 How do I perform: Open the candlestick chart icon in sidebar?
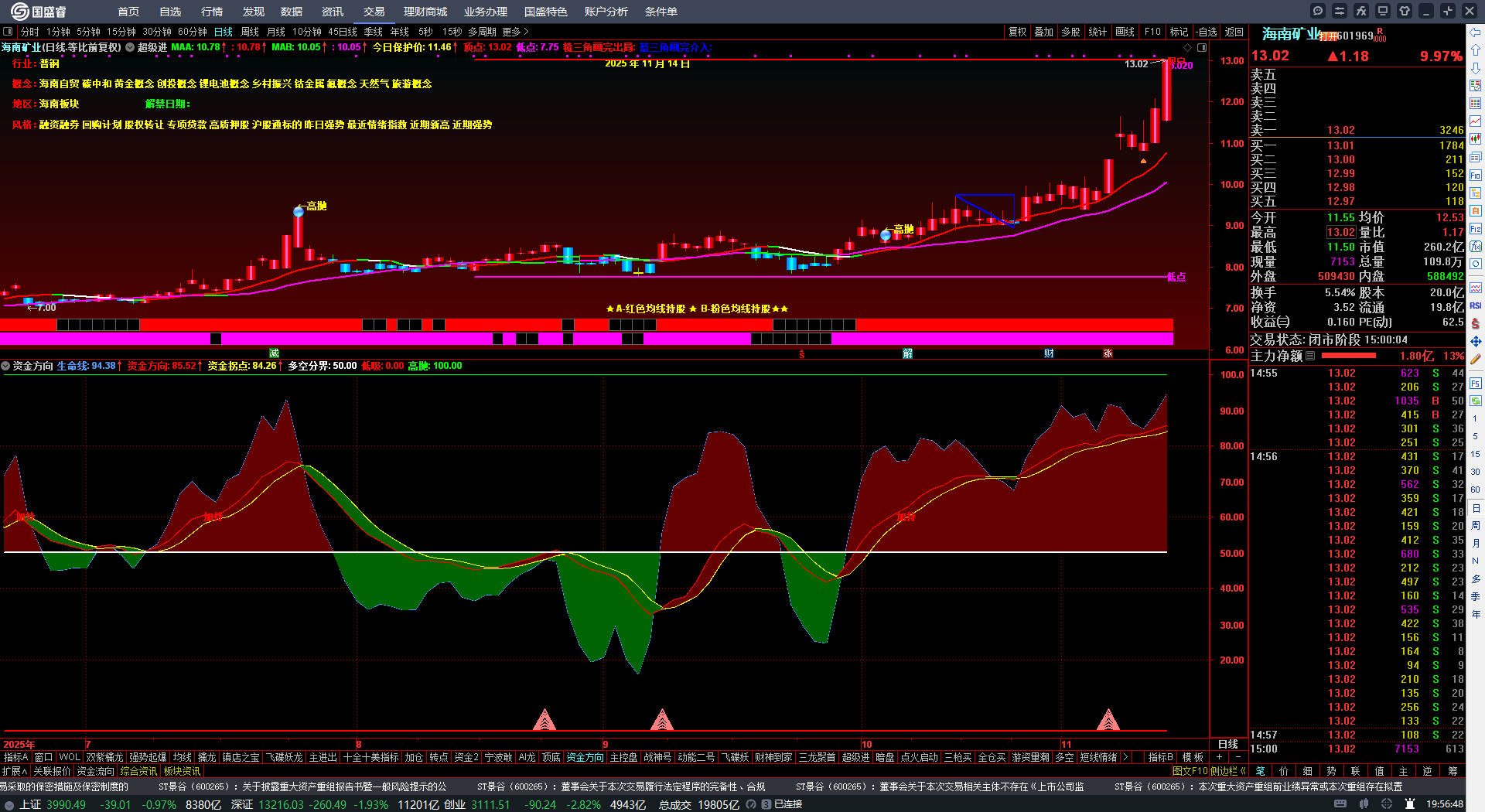point(1476,139)
